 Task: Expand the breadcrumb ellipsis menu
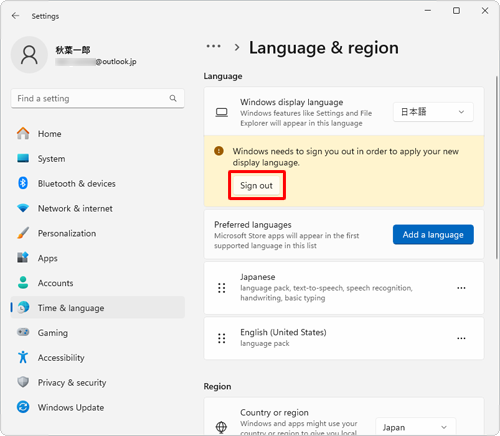pyautogui.click(x=213, y=46)
